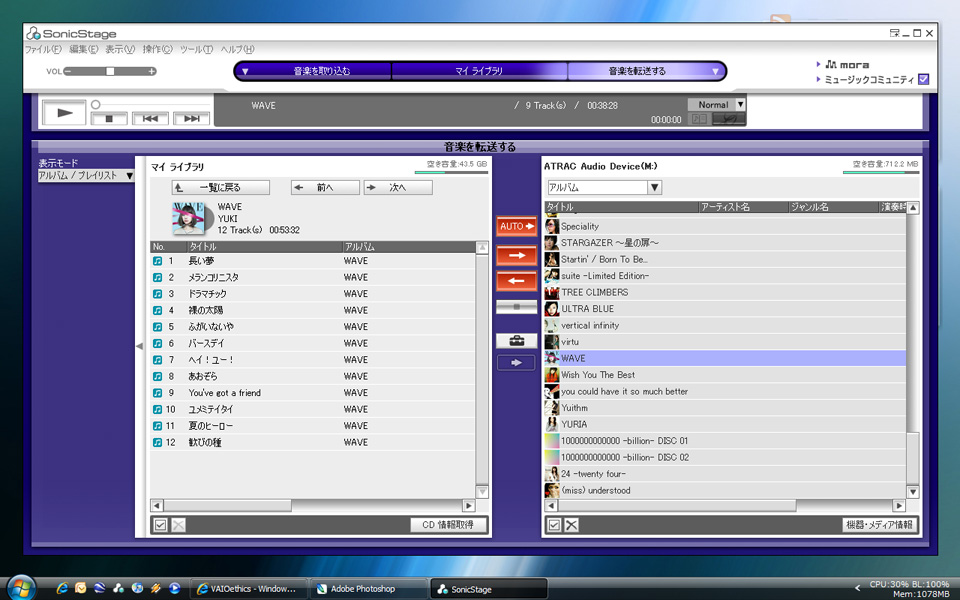
Task: Click the music note icon for バースデイ
Action: coord(157,343)
